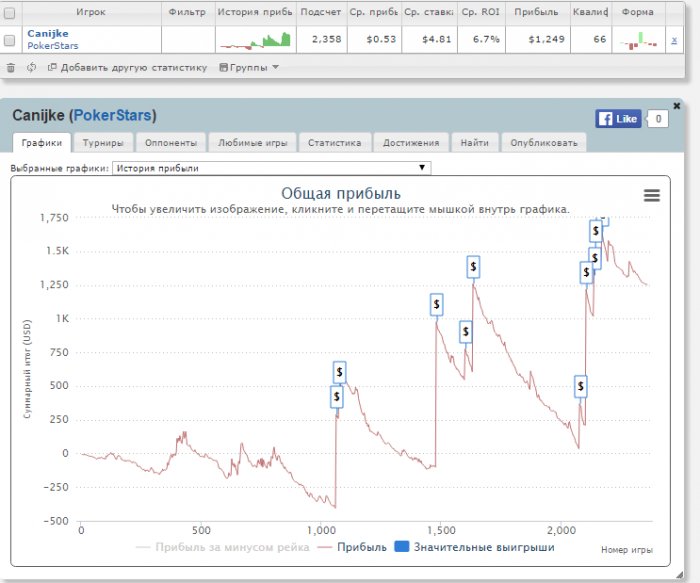Switch to the Достижения tab
The image size is (700, 583).
411,143
